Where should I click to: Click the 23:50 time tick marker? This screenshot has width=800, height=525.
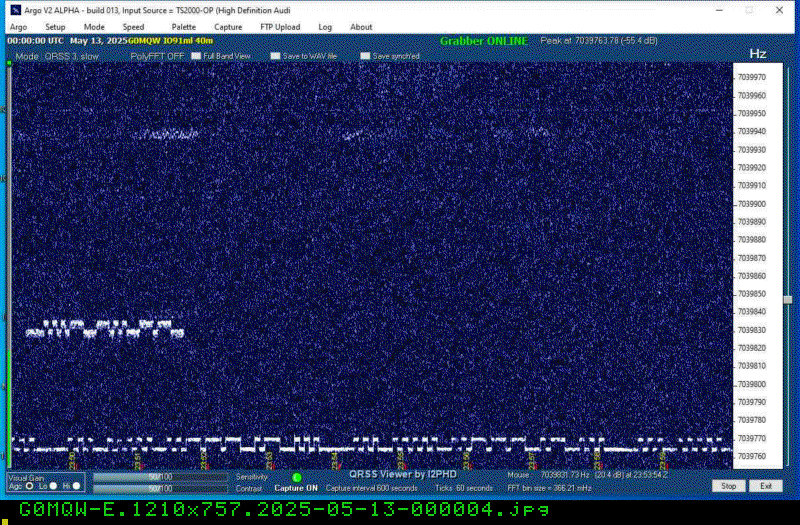click(72, 460)
